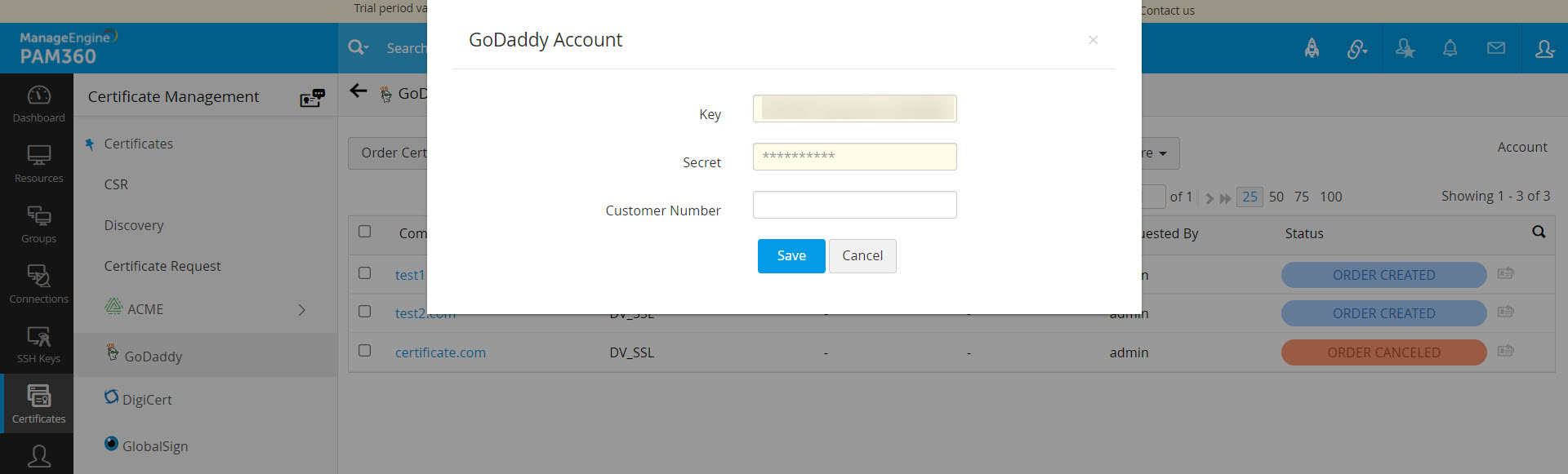Go to next page arrow in pagination
Screen dimensions: 1568x474
point(1209,198)
